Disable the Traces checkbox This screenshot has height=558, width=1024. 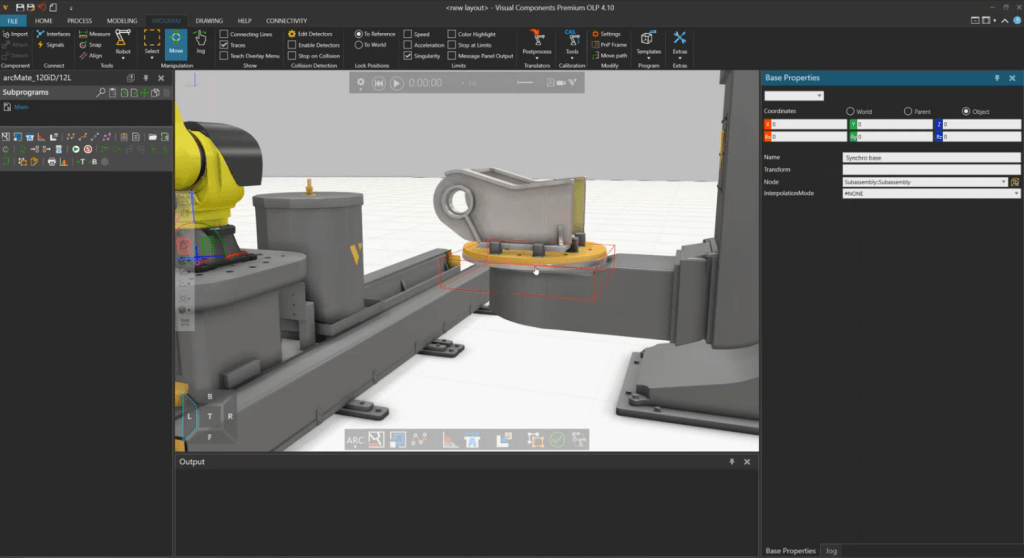tap(224, 45)
